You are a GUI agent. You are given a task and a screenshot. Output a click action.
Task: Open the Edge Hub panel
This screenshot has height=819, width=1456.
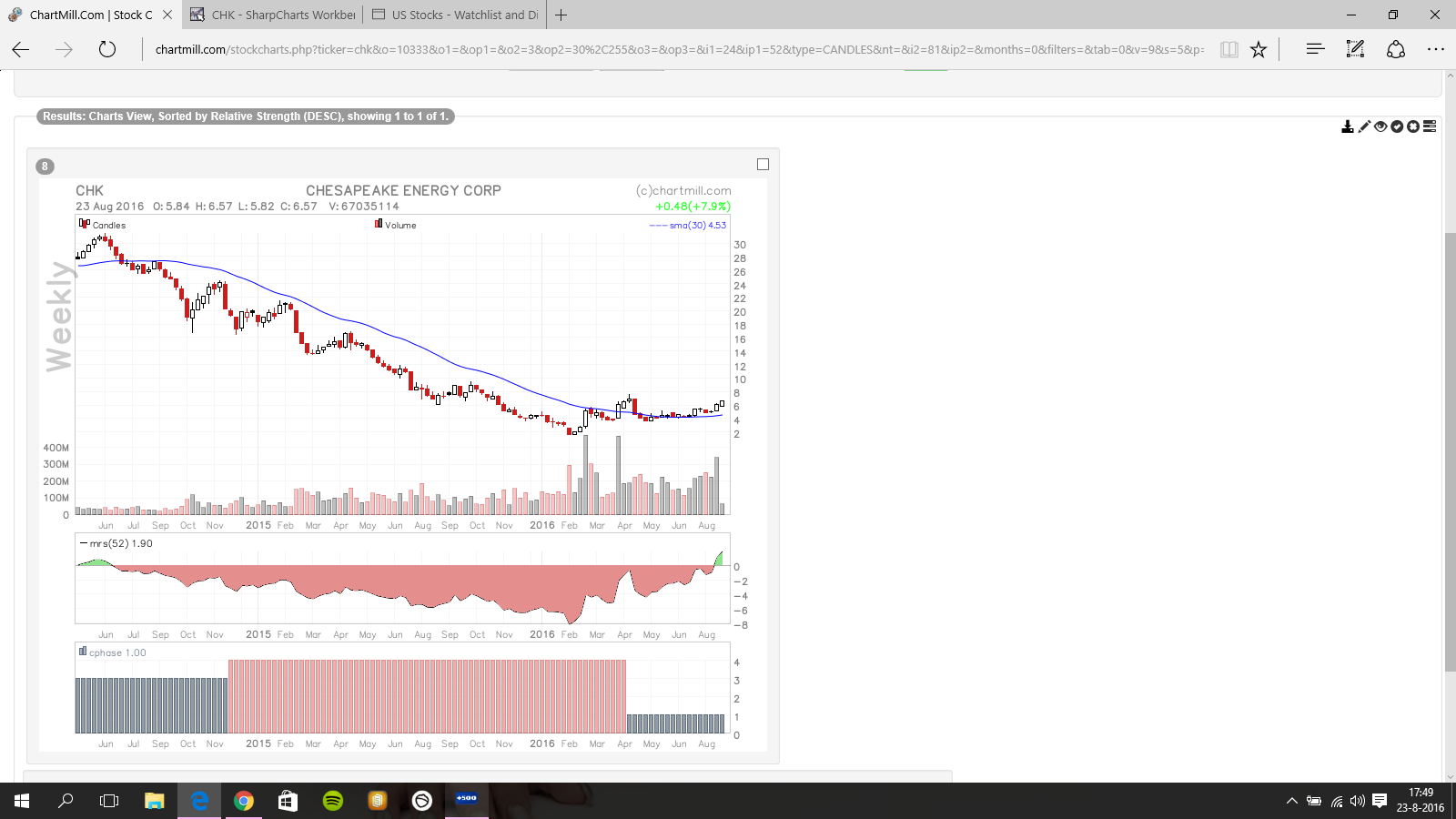[1315, 50]
